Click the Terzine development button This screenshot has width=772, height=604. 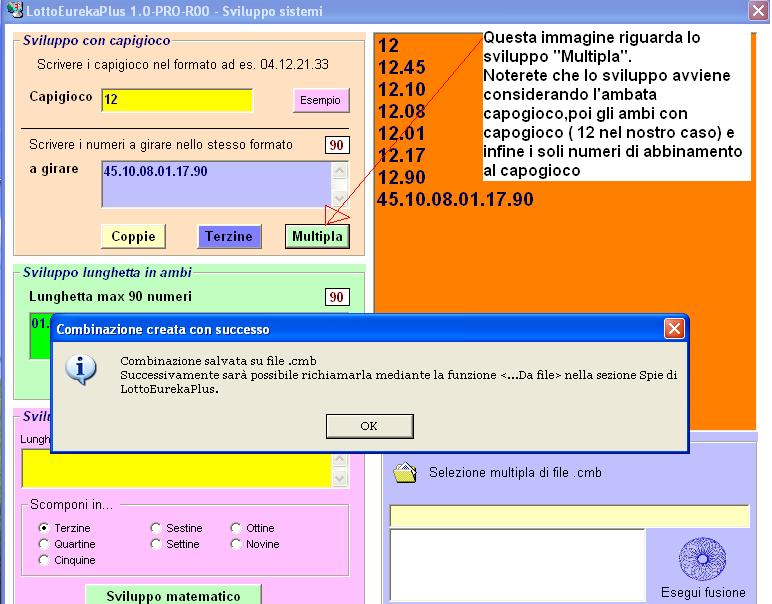tap(229, 236)
